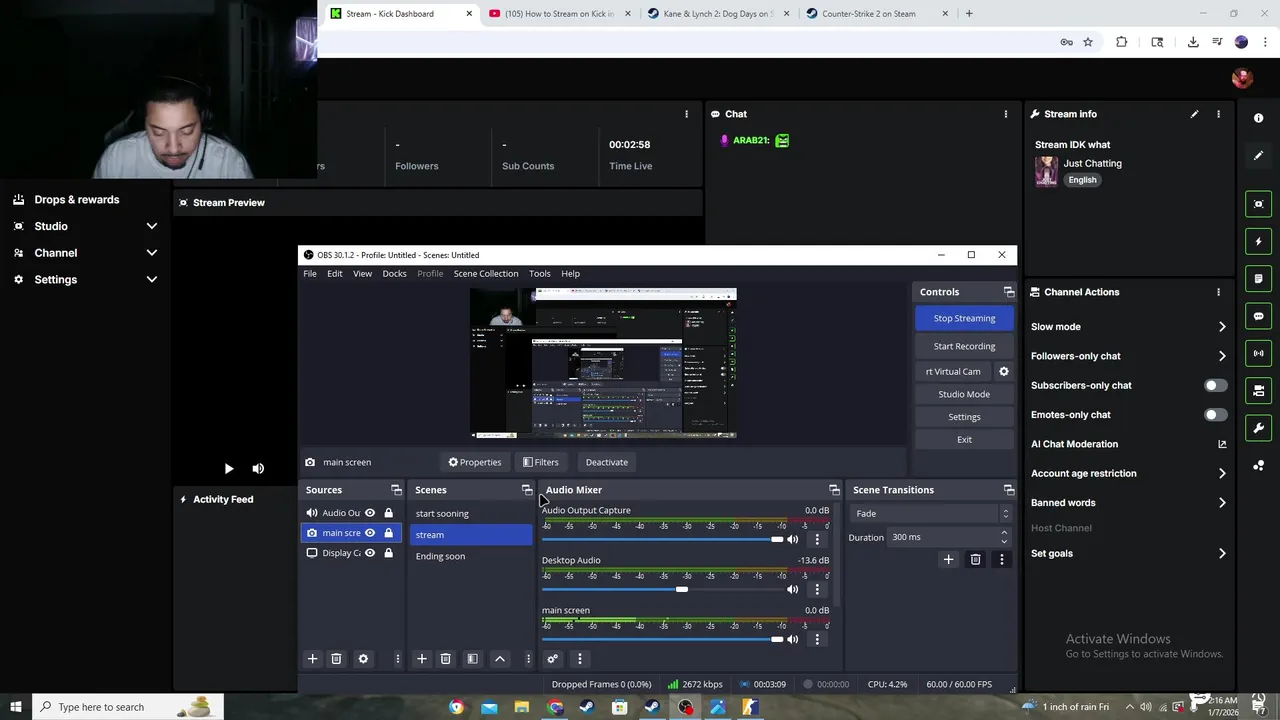Screen dimensions: 1280x720
Task: Open Desktop Audio three-dot options
Action: click(x=817, y=589)
